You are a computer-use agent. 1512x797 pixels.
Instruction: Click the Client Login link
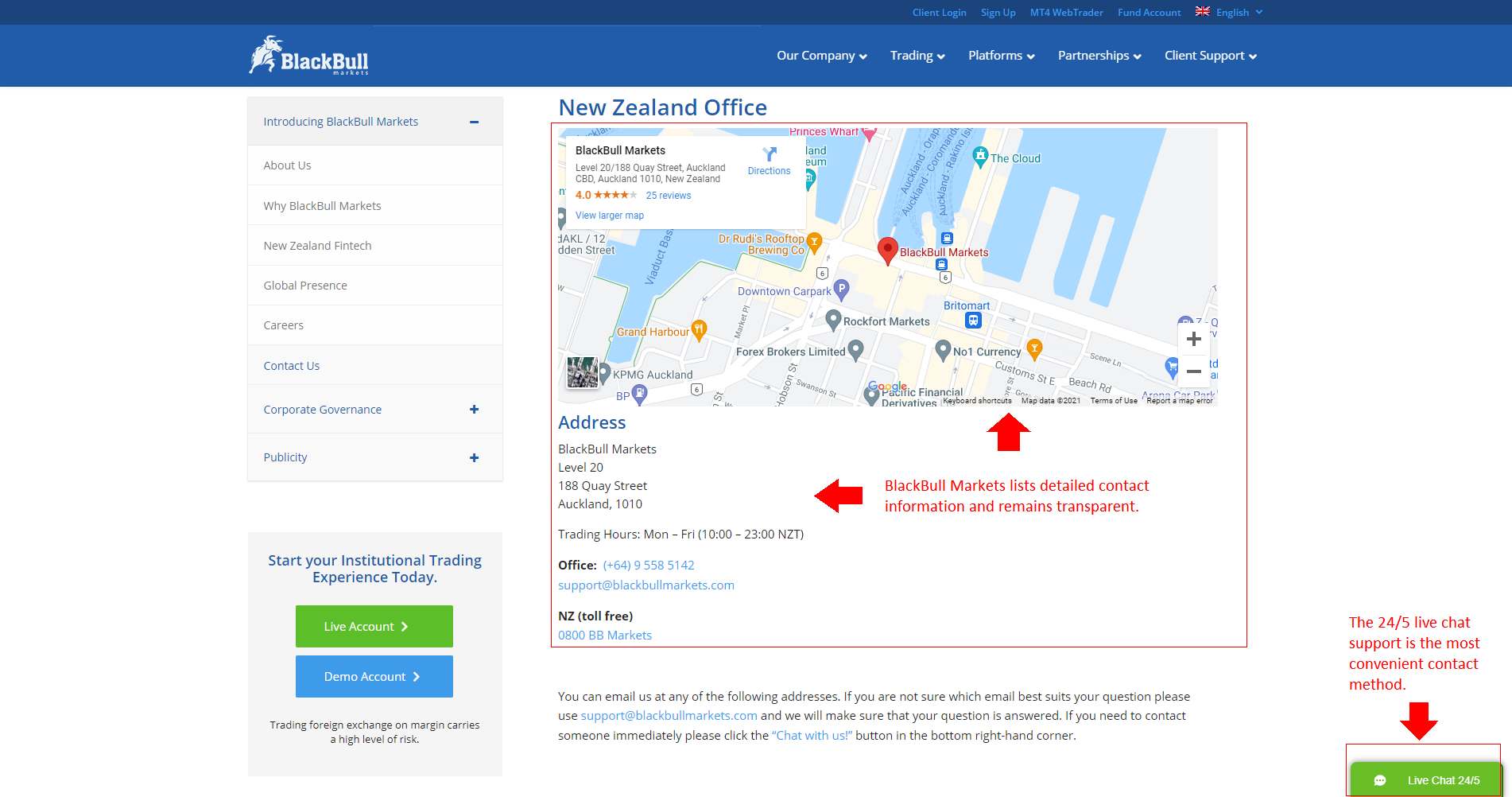pyautogui.click(x=939, y=12)
